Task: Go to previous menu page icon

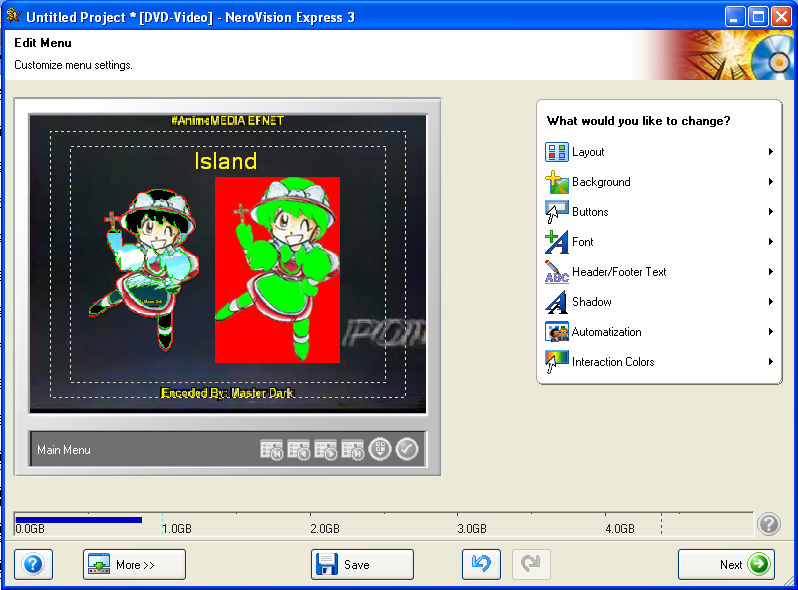Action: (x=299, y=449)
